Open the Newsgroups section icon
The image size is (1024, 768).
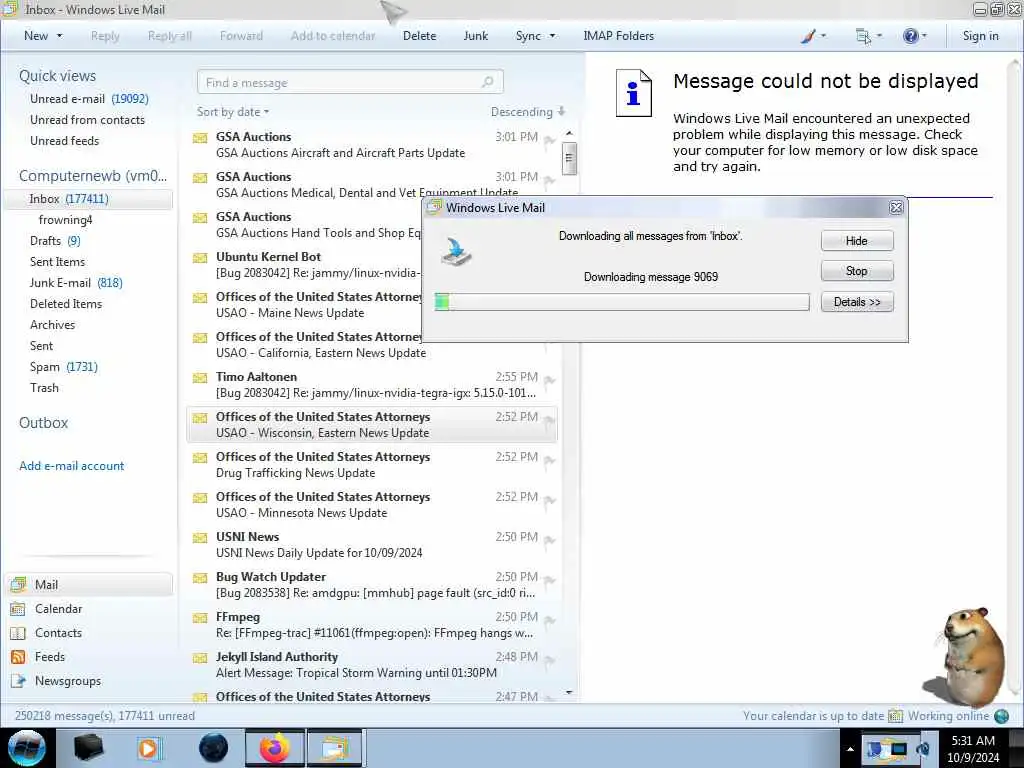pos(18,681)
